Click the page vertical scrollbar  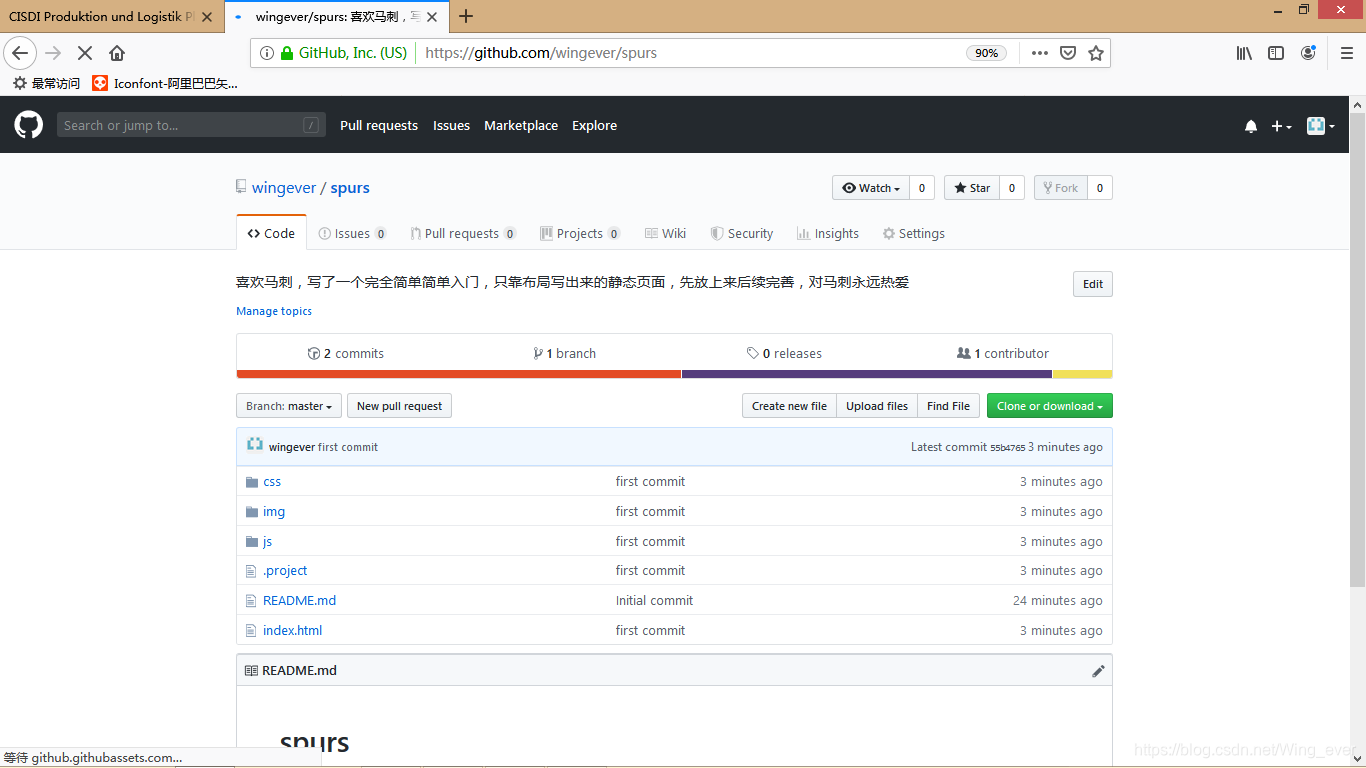tap(1357, 349)
